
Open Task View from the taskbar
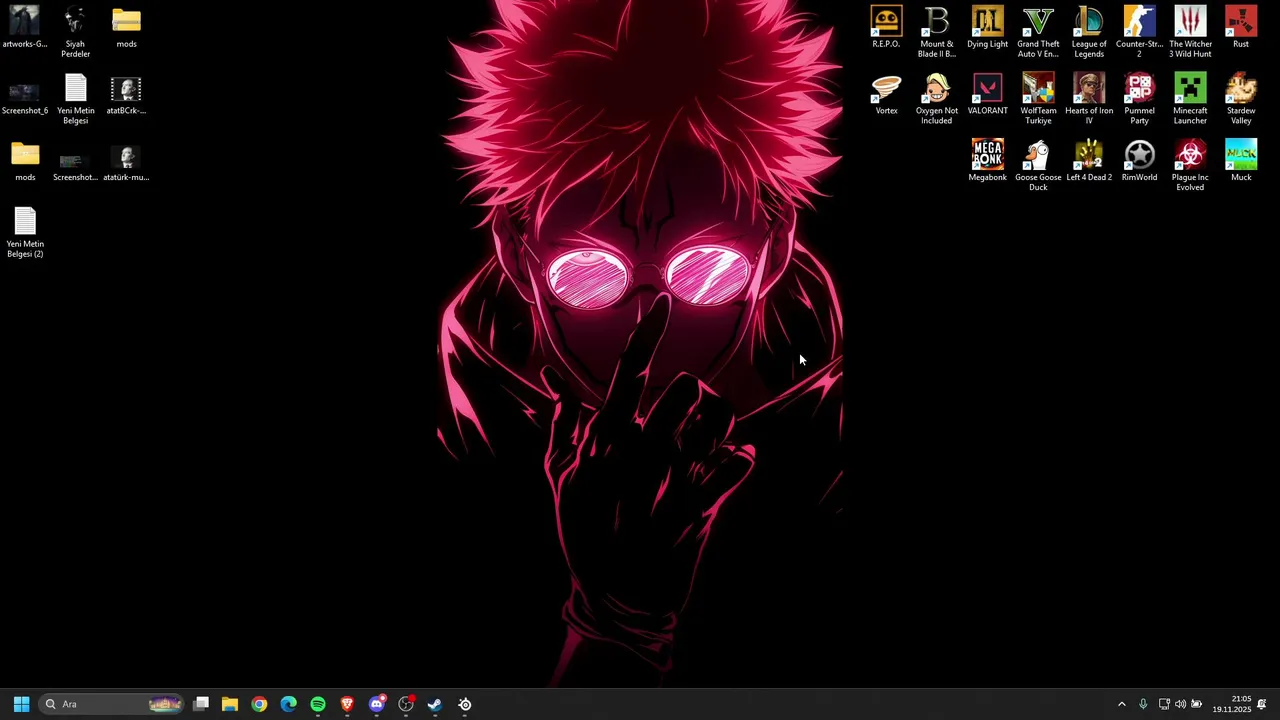201,704
